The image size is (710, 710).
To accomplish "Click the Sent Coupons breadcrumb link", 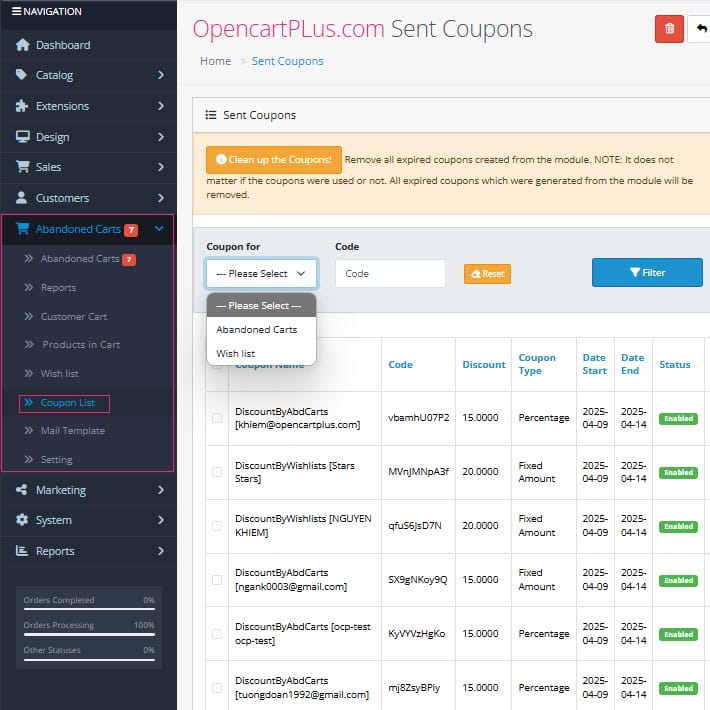I will [x=288, y=61].
